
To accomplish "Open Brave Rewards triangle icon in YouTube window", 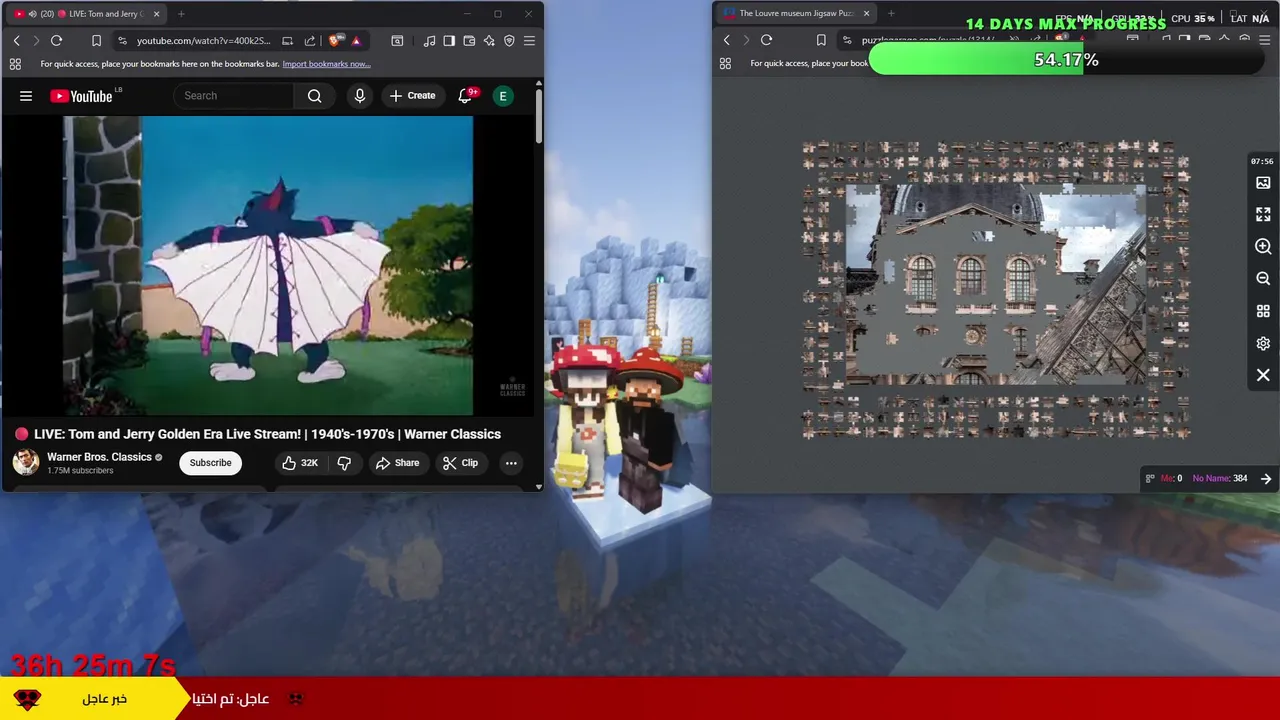I will click(356, 41).
